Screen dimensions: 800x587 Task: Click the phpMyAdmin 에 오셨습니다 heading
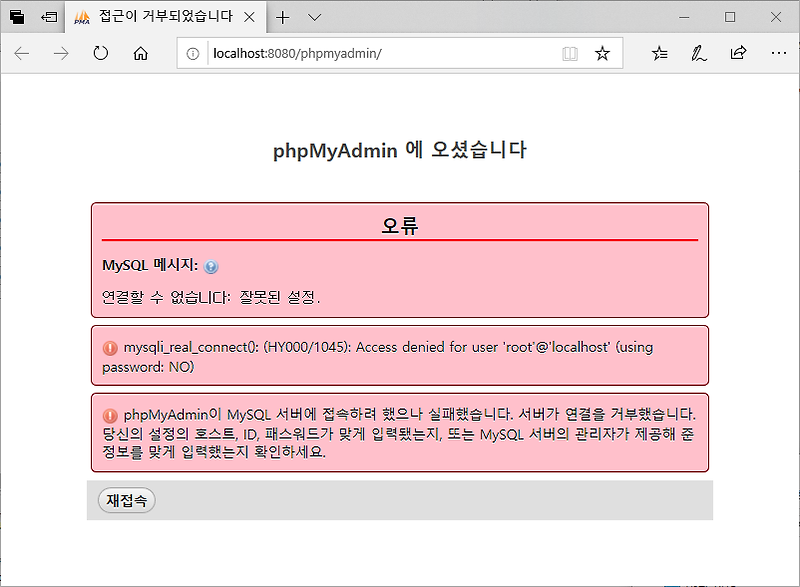(x=400, y=150)
